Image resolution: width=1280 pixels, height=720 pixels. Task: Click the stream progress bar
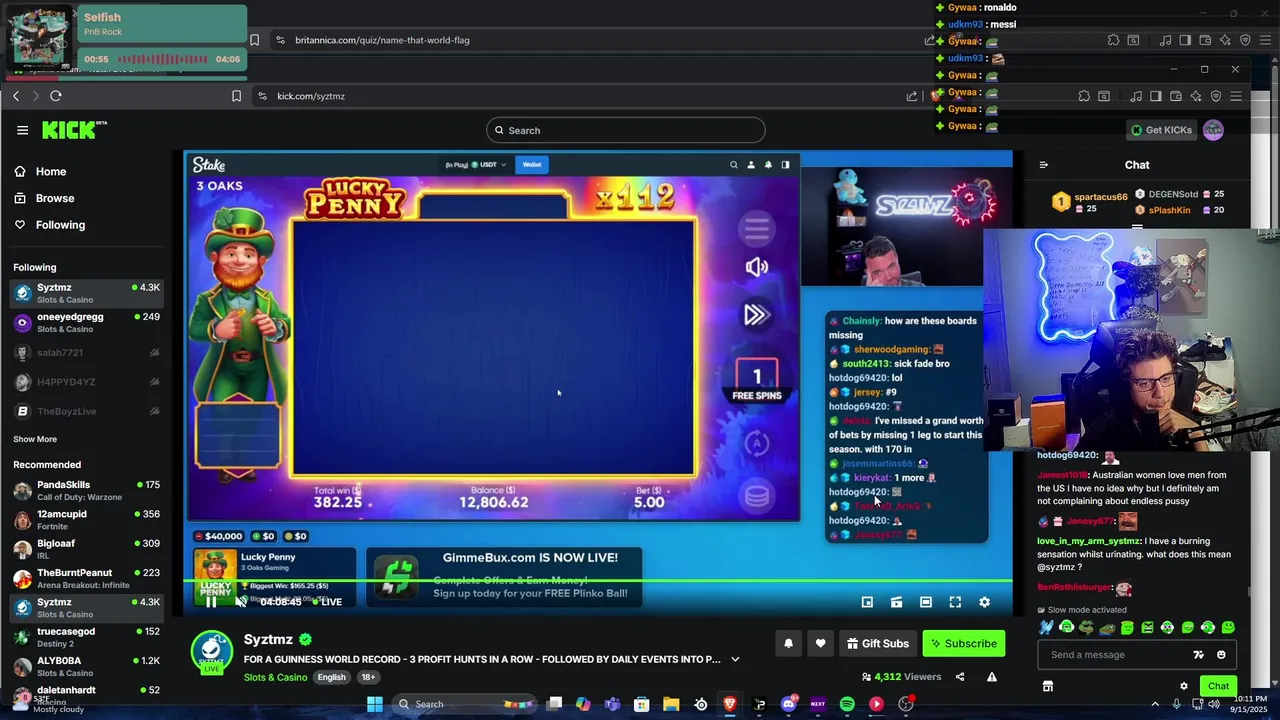tap(598, 580)
